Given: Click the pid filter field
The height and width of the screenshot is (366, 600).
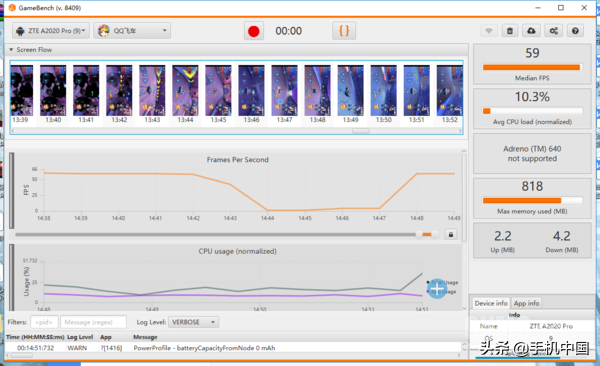Looking at the screenshot, I should coord(44,322).
